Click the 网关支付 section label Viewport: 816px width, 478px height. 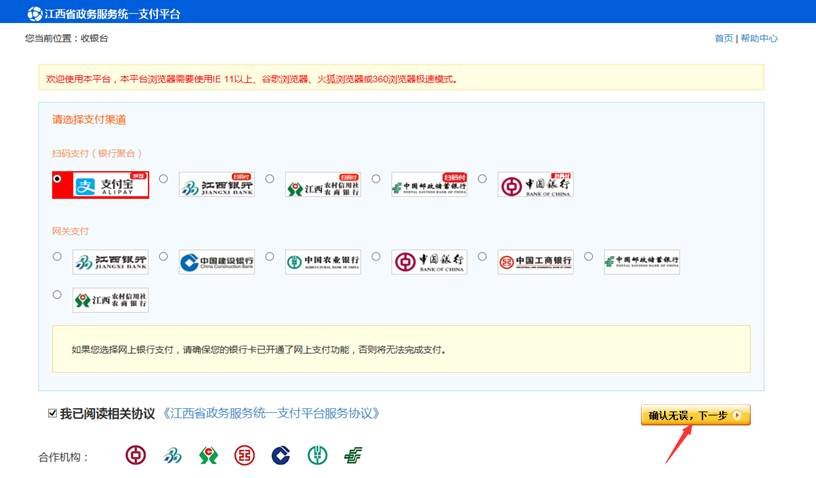[x=70, y=231]
